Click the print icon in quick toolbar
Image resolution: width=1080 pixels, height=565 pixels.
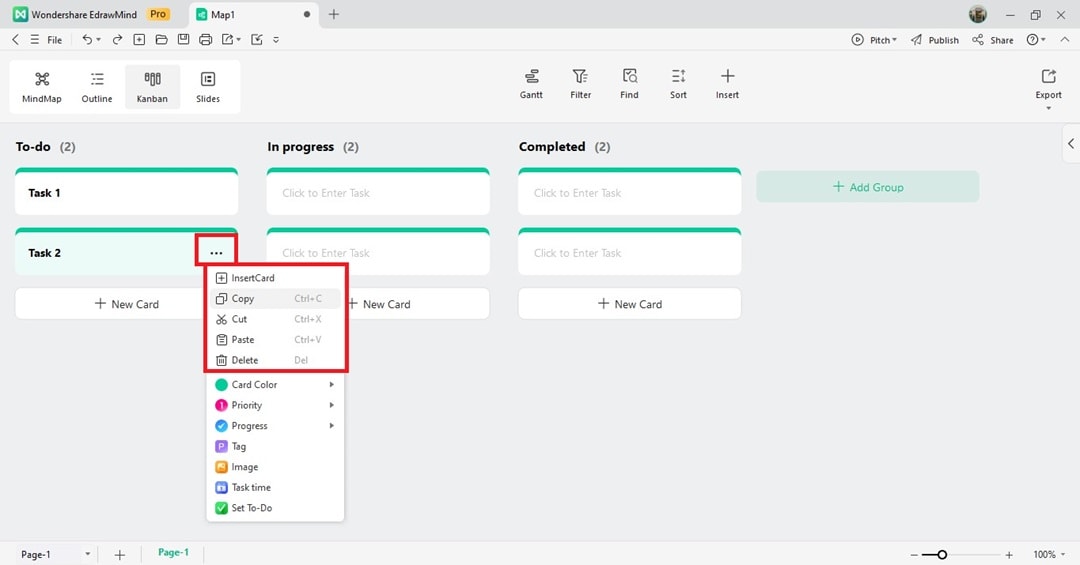205,40
